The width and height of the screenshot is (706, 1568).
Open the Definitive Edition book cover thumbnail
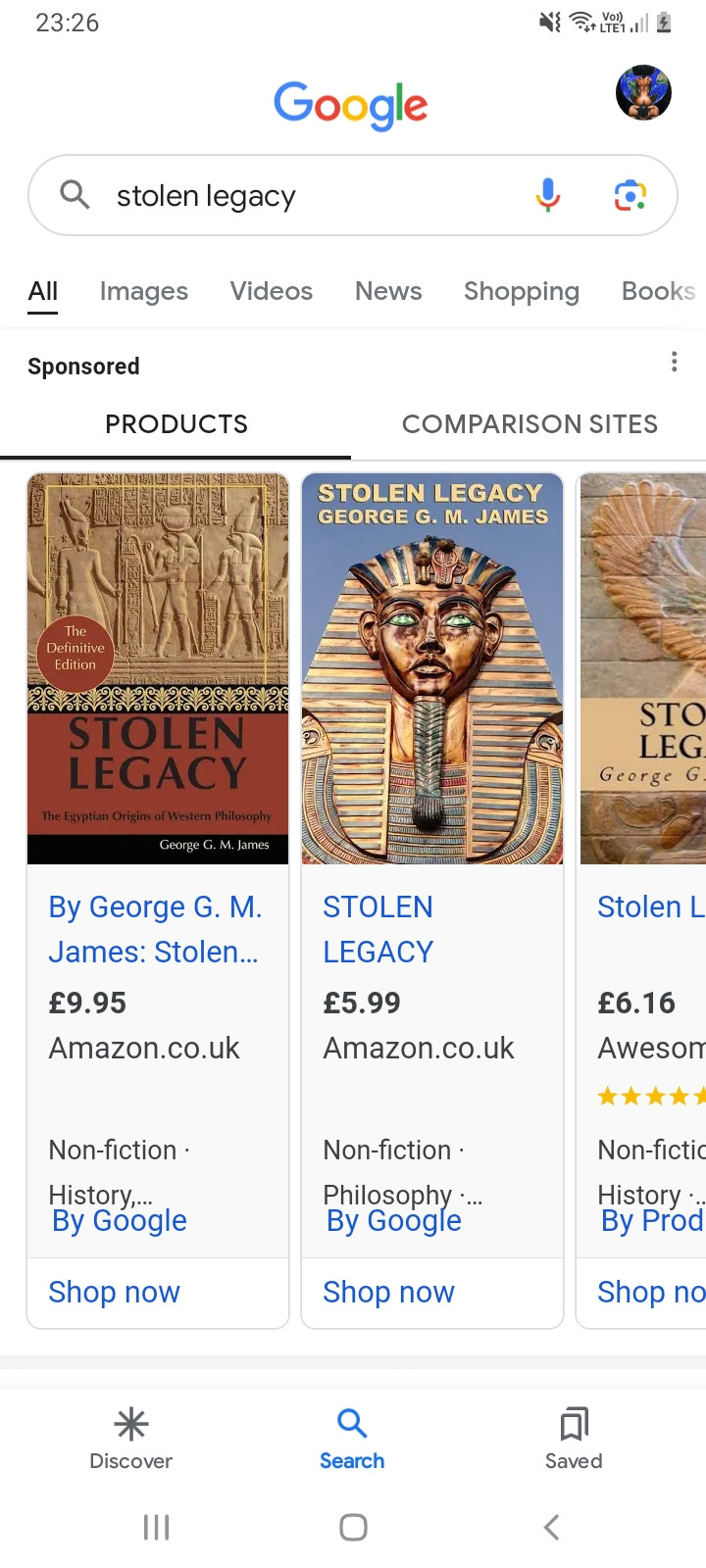158,668
